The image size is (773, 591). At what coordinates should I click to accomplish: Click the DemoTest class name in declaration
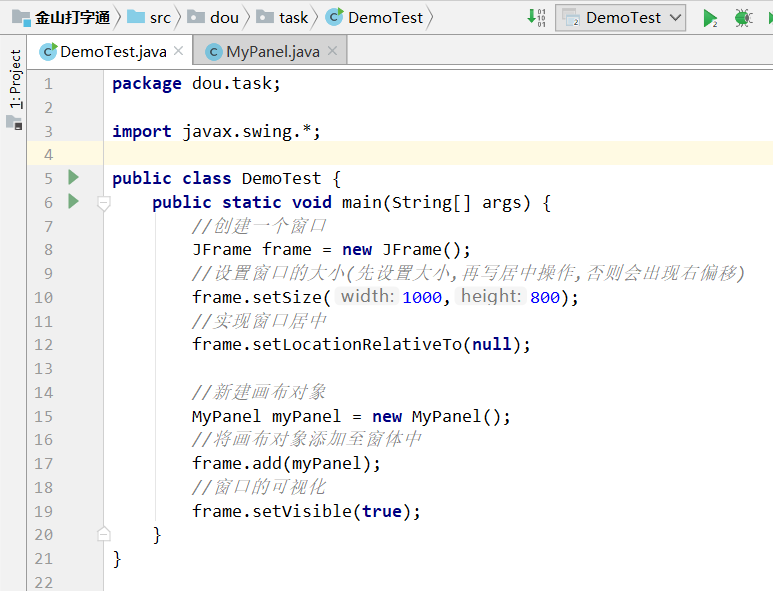coord(281,178)
